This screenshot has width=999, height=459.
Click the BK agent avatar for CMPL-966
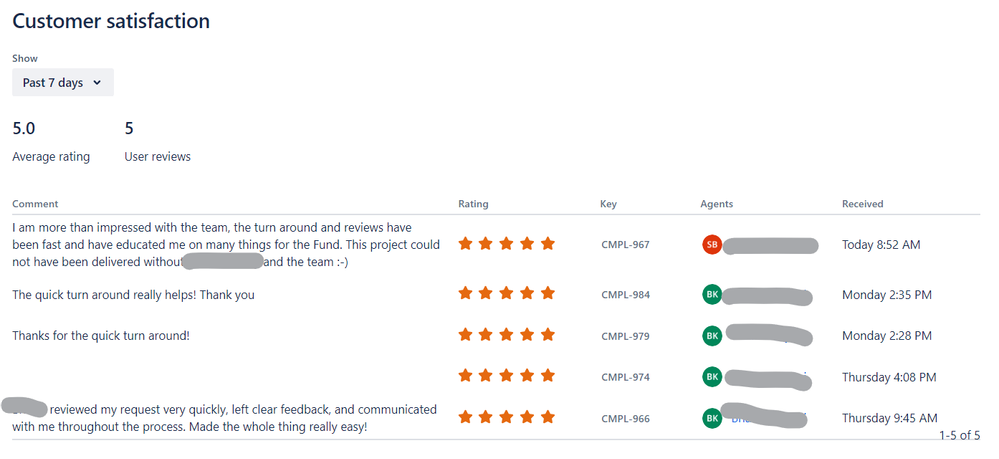pyautogui.click(x=712, y=418)
